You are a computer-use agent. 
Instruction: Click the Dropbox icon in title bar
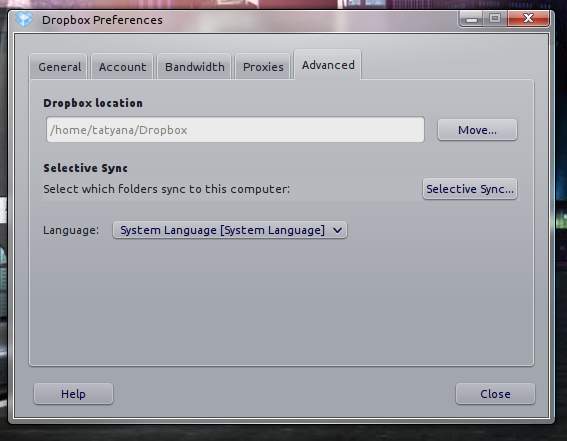(24, 19)
